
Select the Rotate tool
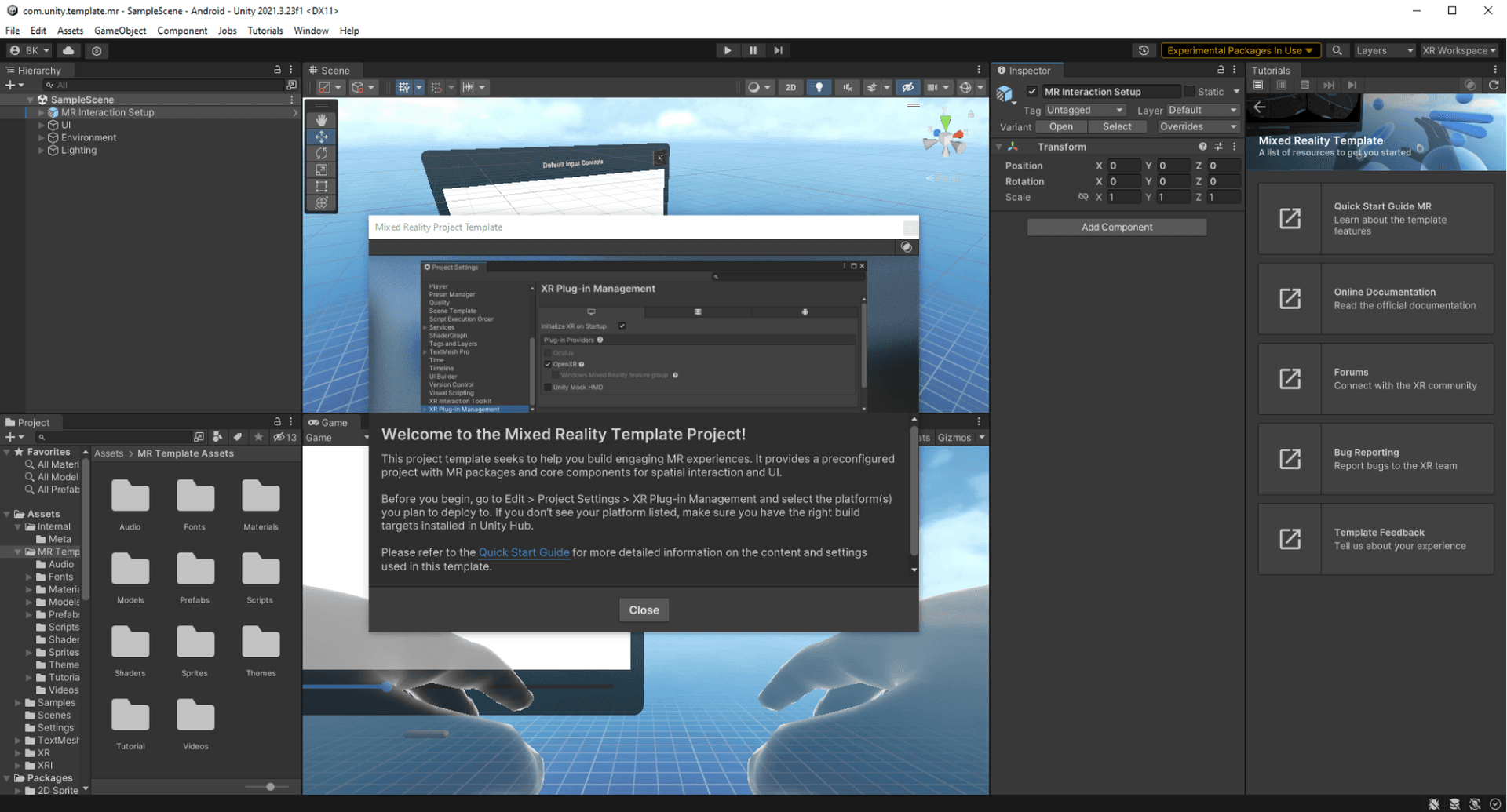(x=322, y=153)
